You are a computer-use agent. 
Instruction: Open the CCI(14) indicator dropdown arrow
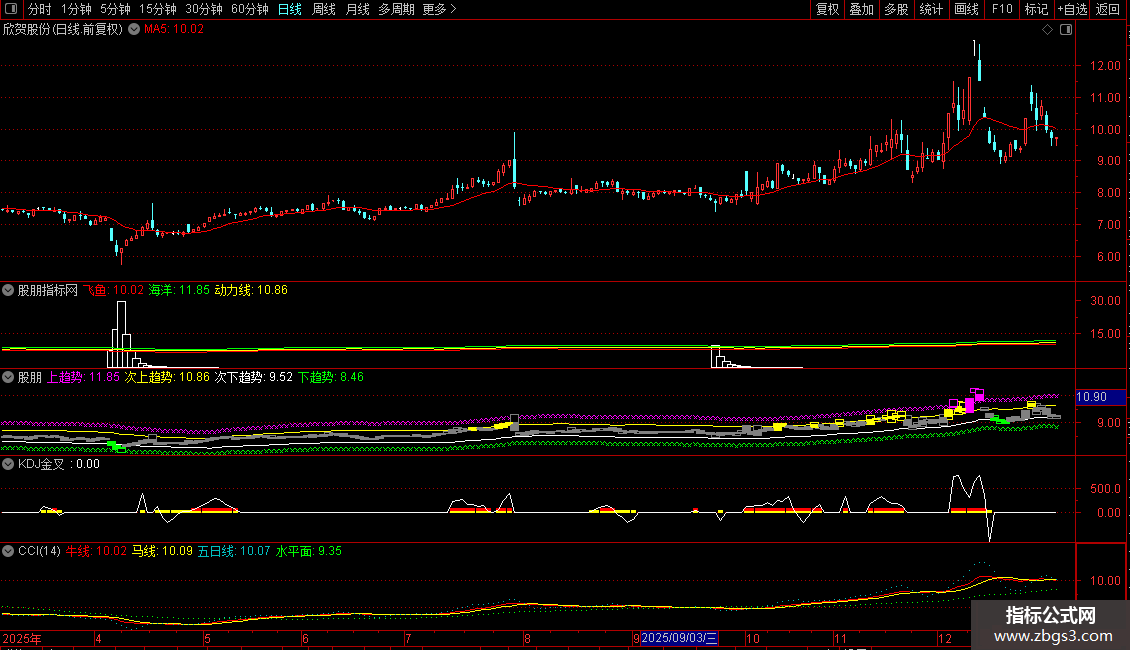point(9,551)
